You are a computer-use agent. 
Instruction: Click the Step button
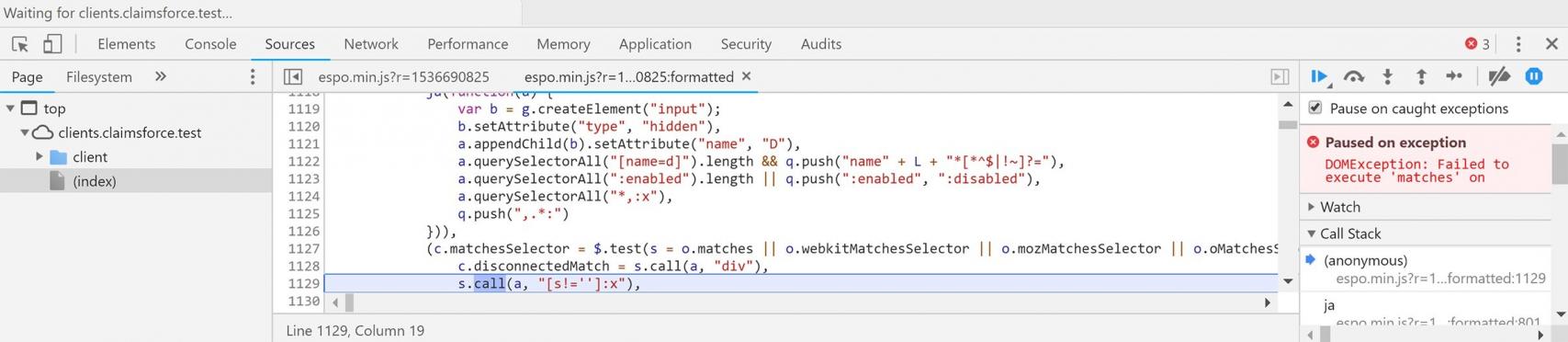[1454, 76]
